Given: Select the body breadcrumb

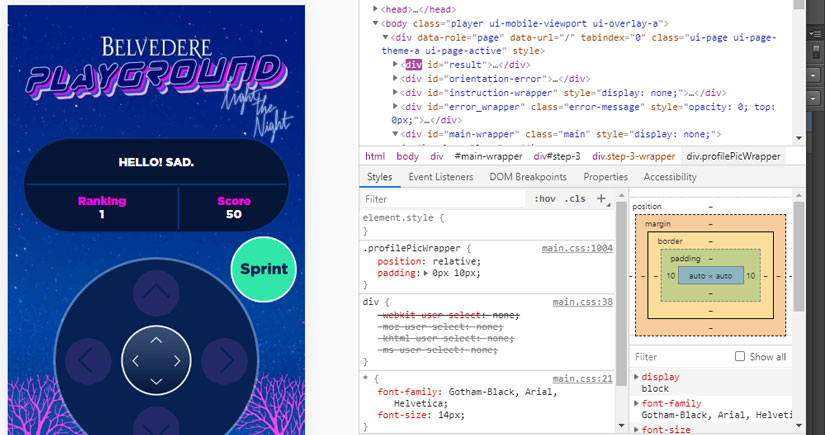Looking at the screenshot, I should coord(408,156).
